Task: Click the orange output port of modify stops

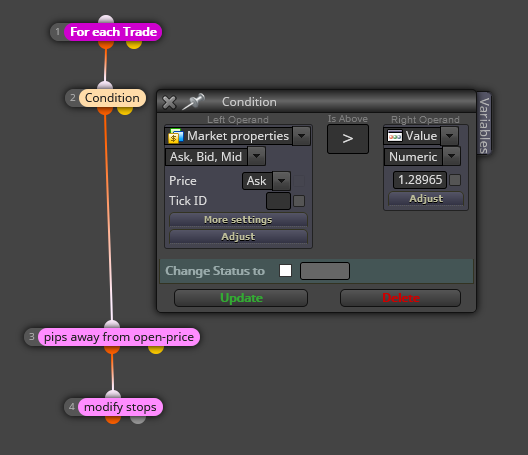Action: pyautogui.click(x=113, y=420)
